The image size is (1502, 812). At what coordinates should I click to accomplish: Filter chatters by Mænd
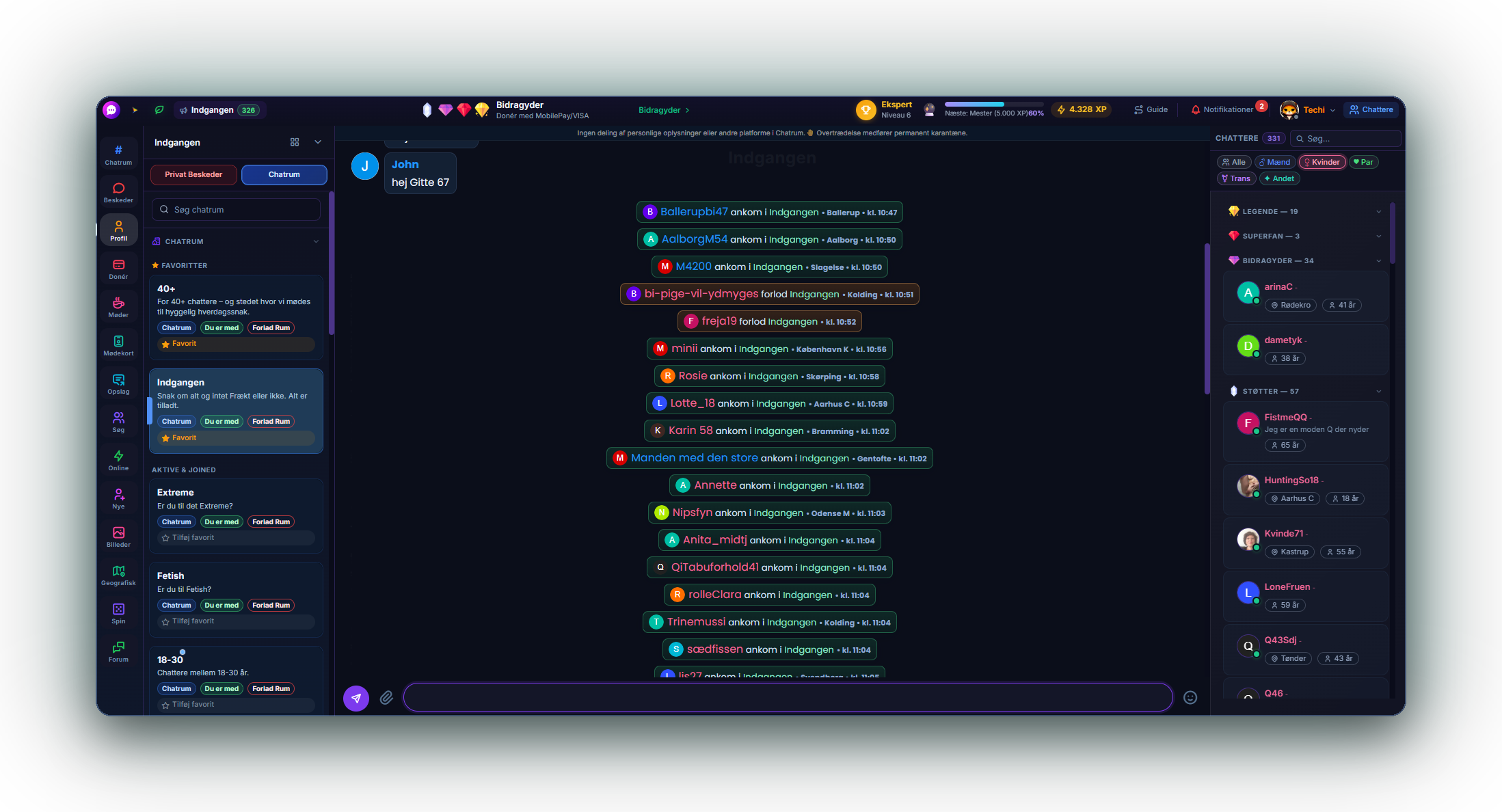1275,162
